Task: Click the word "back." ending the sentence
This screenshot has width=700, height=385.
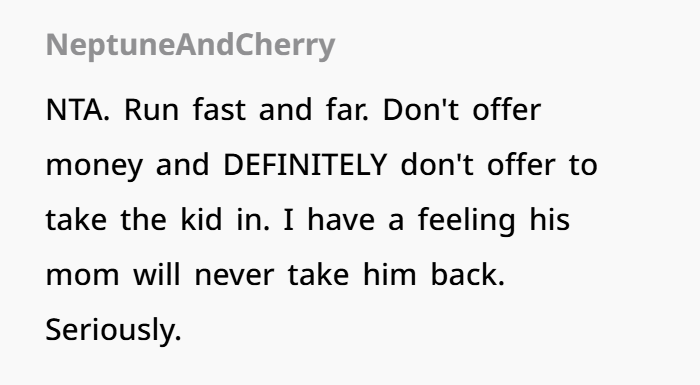Action: pyautogui.click(x=467, y=274)
